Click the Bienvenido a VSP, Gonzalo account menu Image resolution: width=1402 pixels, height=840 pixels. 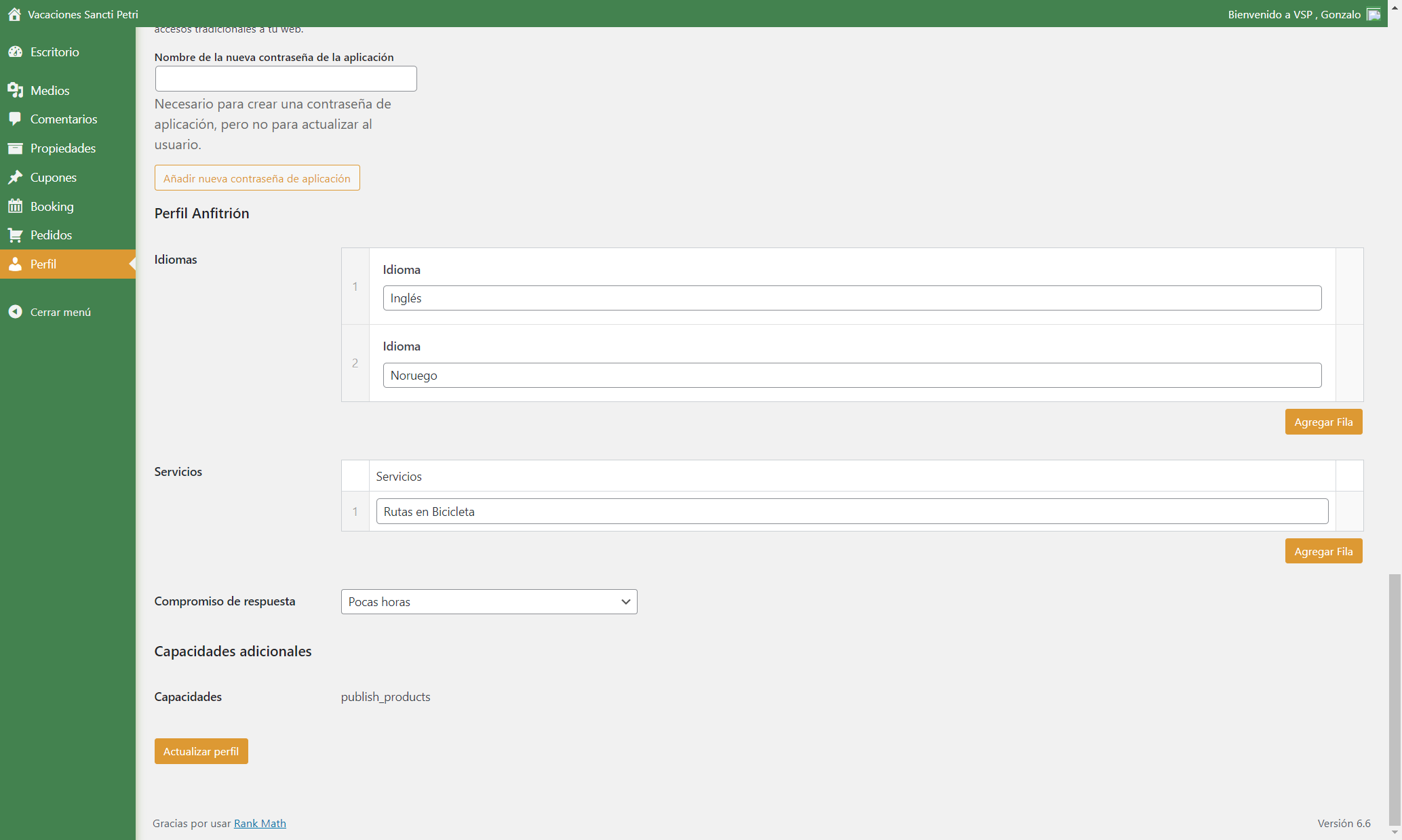click(1304, 14)
